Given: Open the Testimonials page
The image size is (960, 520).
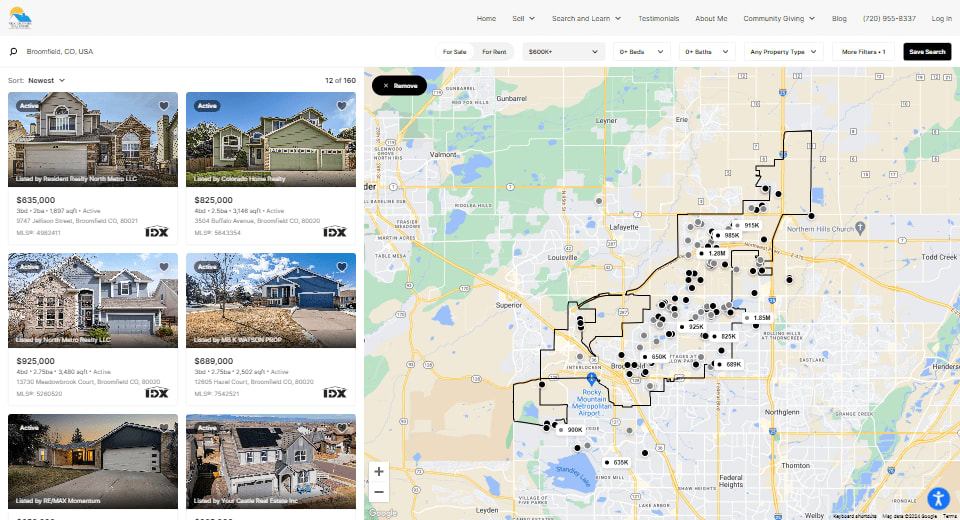Looking at the screenshot, I should click(x=658, y=18).
